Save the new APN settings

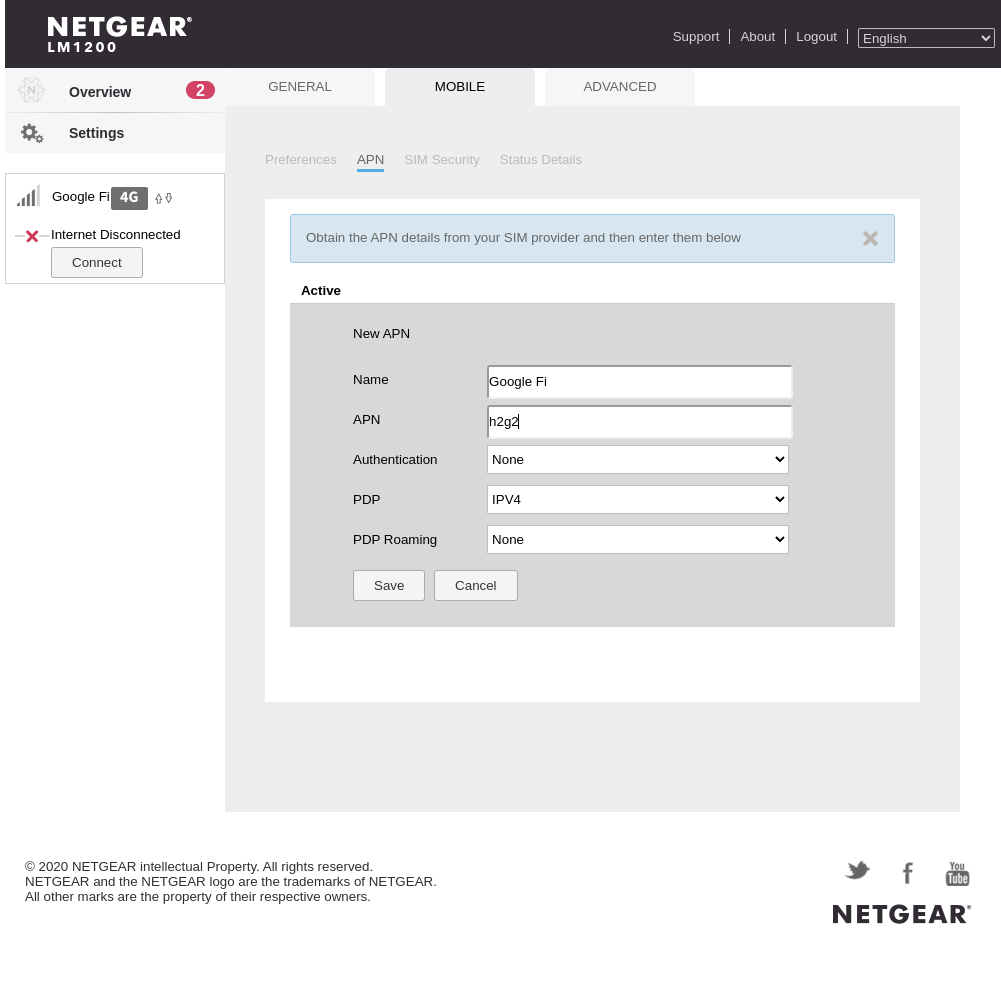[x=388, y=586]
